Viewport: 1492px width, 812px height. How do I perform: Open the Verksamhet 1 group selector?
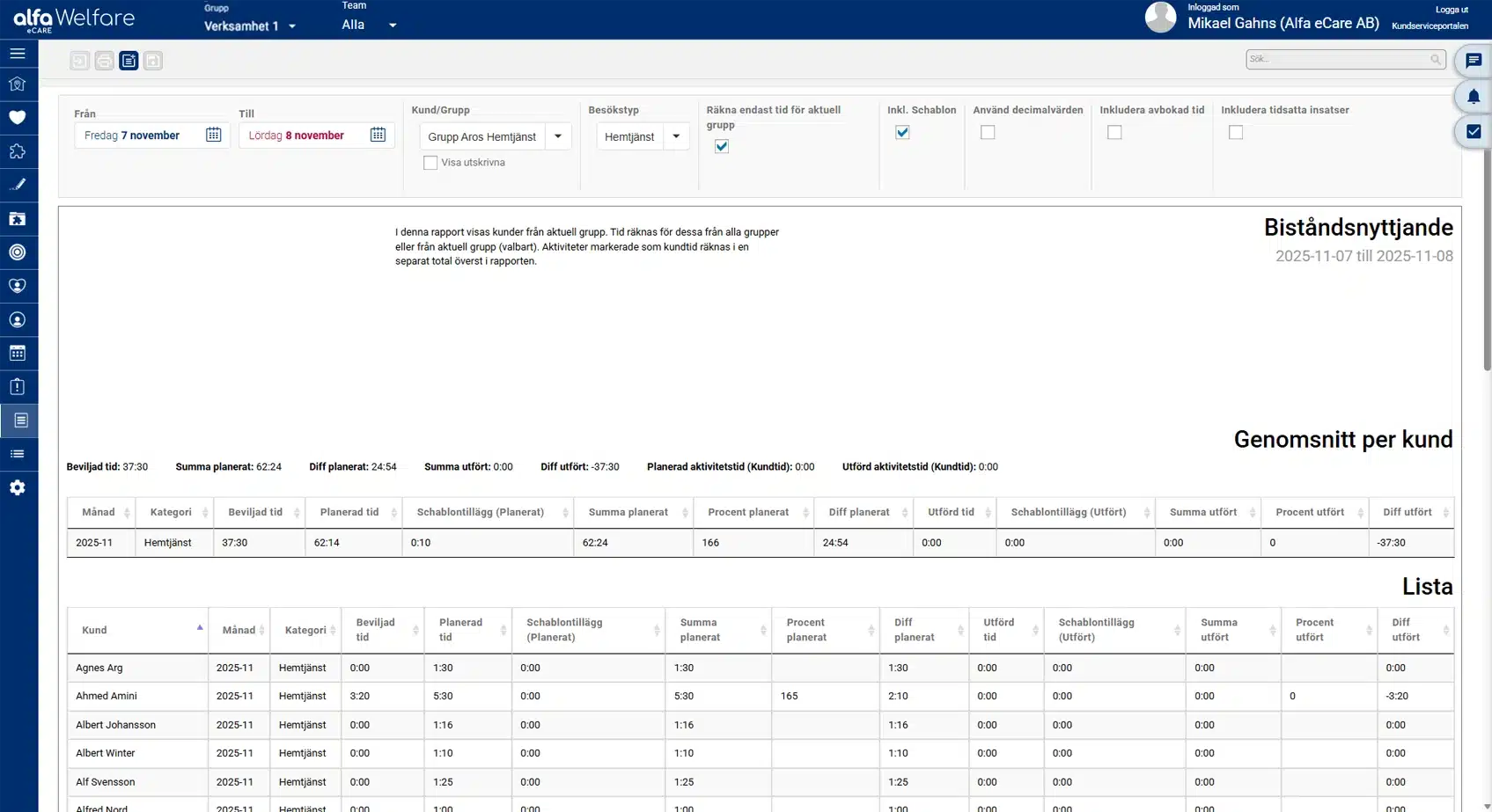pos(292,26)
